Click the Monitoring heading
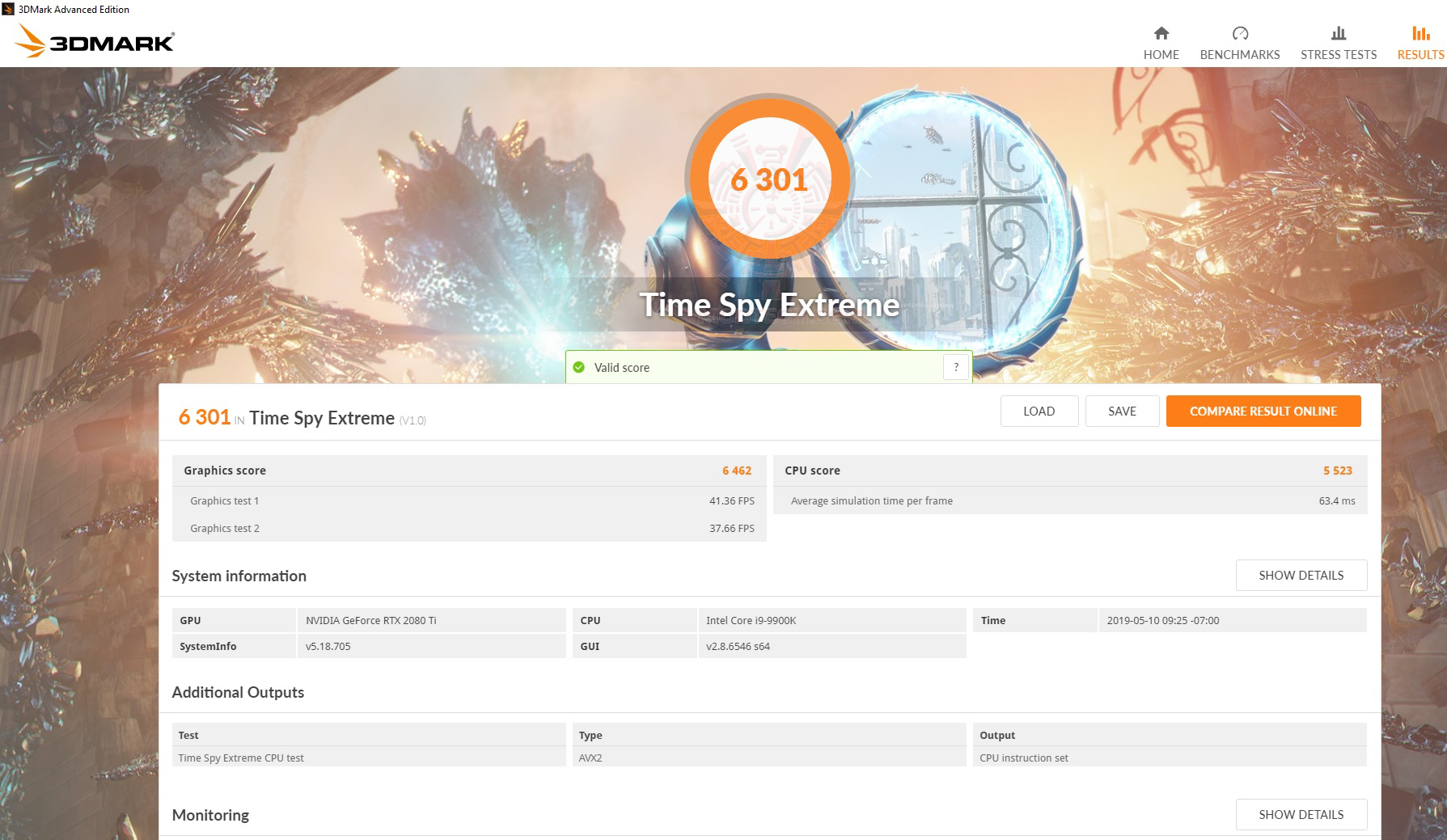 click(210, 815)
